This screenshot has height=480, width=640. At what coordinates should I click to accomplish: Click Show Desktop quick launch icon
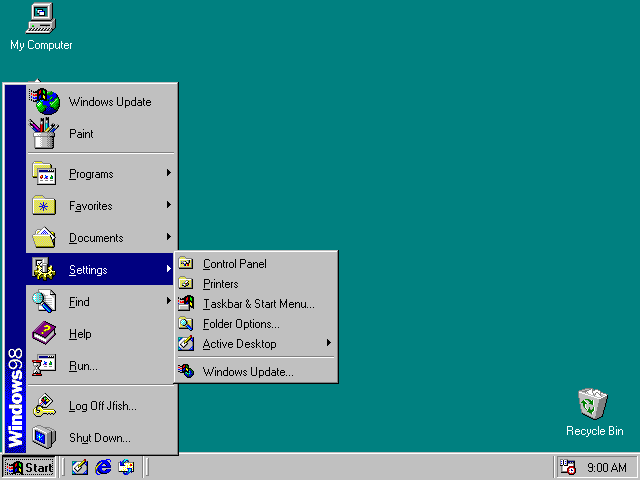tap(80, 467)
